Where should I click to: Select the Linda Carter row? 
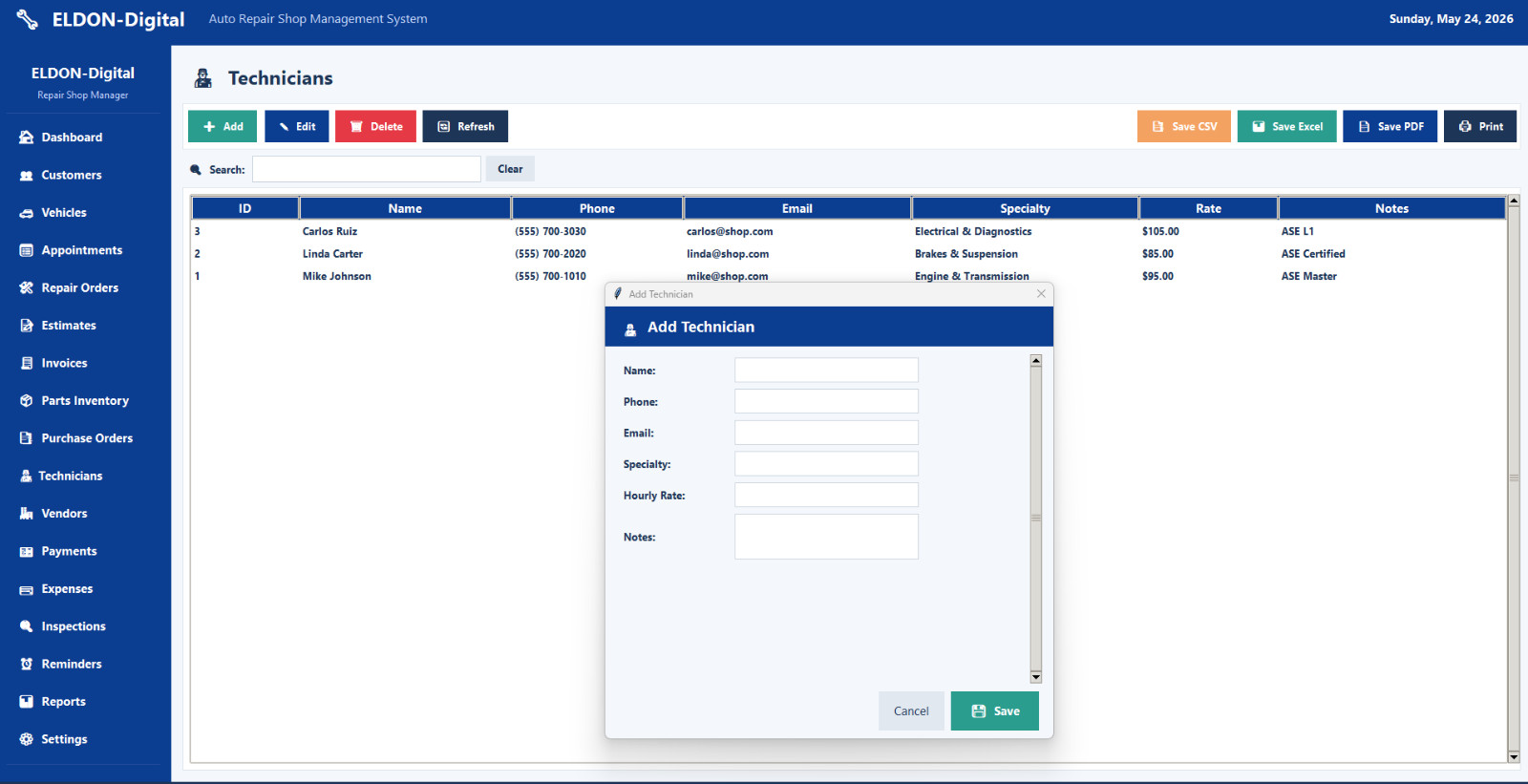point(848,254)
